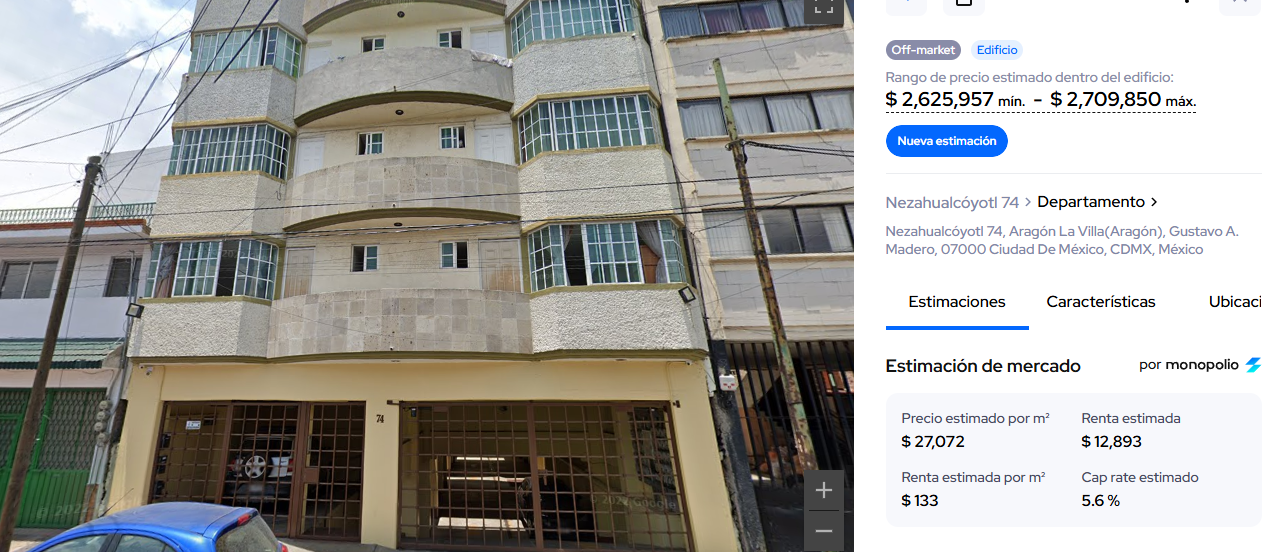Toggle fullscreen street view image
1271x552 pixels.
[822, 6]
